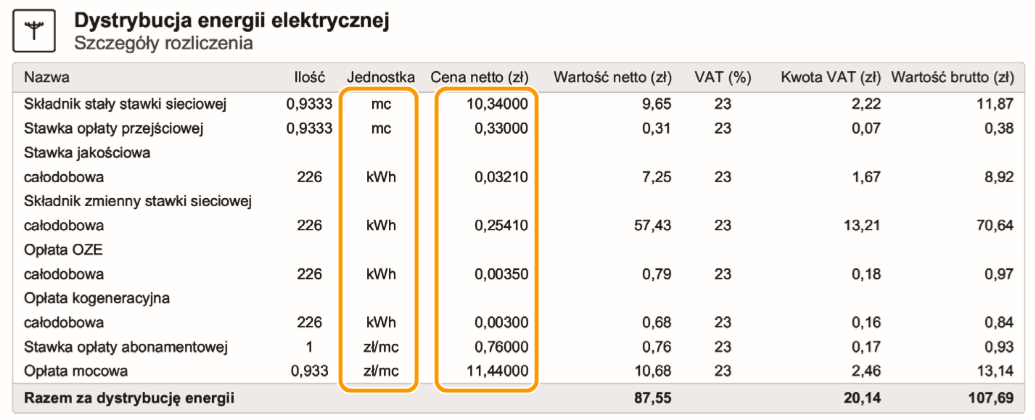Image resolution: width=1035 pixels, height=420 pixels.
Task: Click gross value 0,84
Action: tap(999, 322)
